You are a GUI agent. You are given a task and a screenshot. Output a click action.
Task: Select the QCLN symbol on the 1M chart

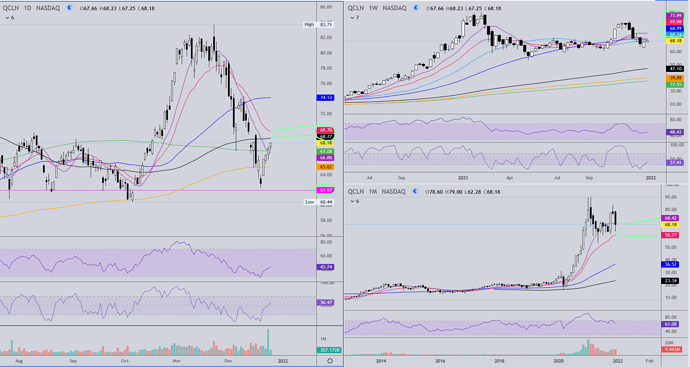tap(356, 191)
